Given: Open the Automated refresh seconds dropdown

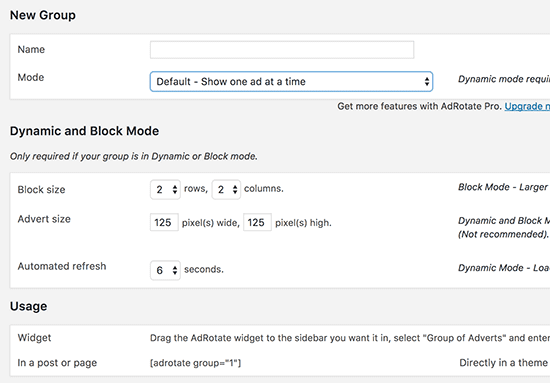Looking at the screenshot, I should [165, 270].
